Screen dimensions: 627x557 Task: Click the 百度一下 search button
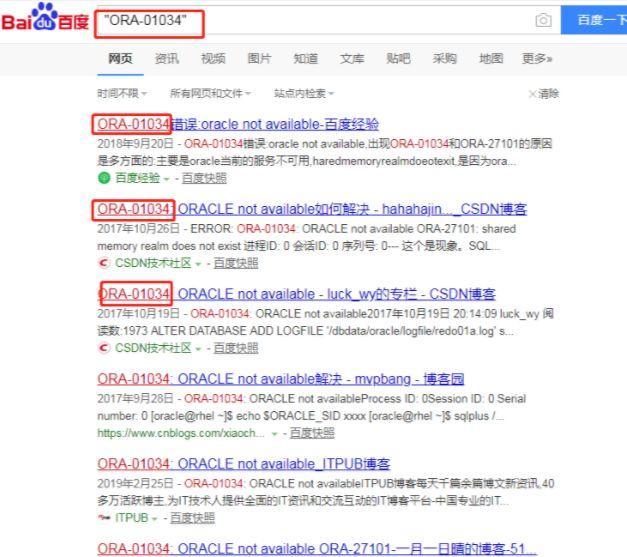pos(594,20)
